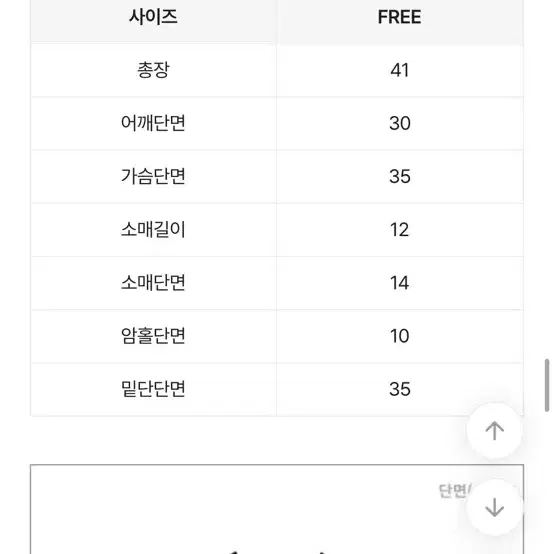Click the value 10 for 암홀단면

point(400,336)
